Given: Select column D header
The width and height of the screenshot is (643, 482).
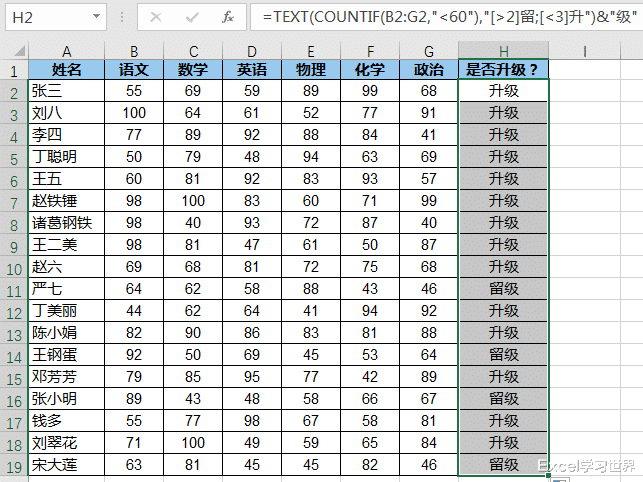Looking at the screenshot, I should [252, 51].
